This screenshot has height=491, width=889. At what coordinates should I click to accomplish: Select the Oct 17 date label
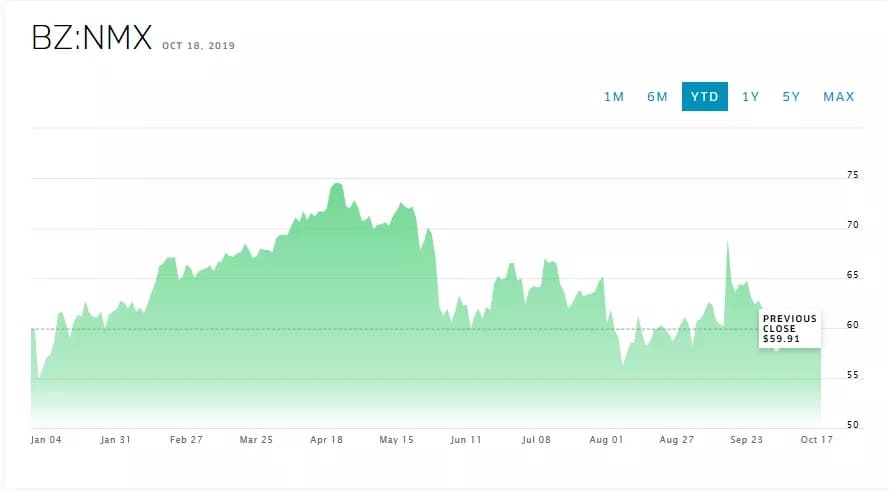pyautogui.click(x=817, y=440)
